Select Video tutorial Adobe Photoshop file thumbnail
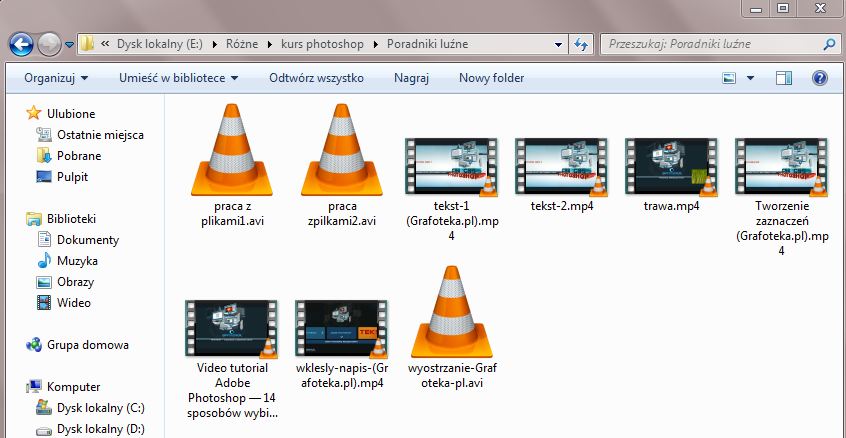Viewport: 846px width, 438px height. (232, 328)
